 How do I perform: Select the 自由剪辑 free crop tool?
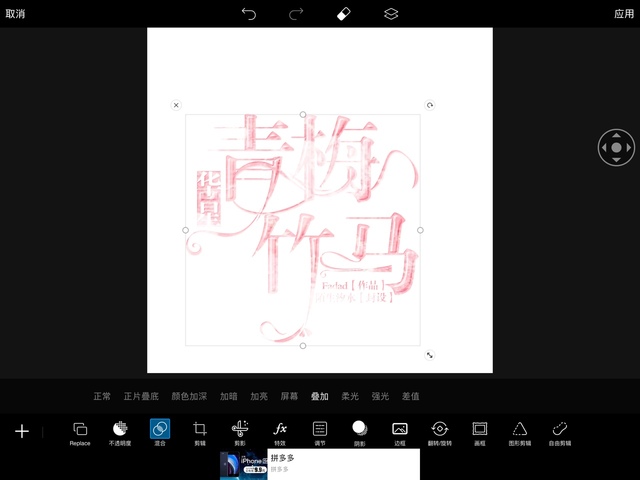(x=560, y=431)
